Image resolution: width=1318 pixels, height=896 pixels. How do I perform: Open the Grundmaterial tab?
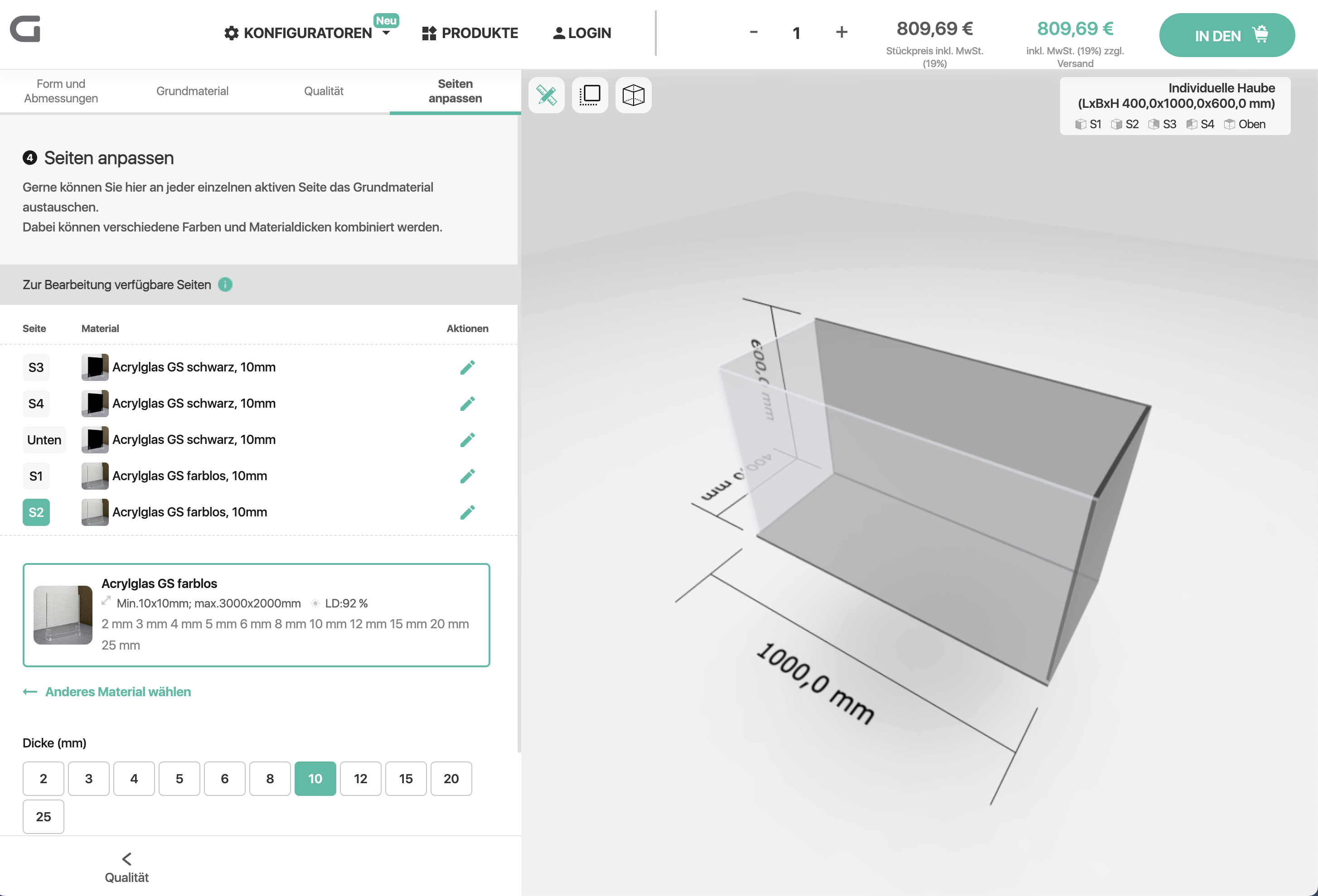click(x=192, y=91)
